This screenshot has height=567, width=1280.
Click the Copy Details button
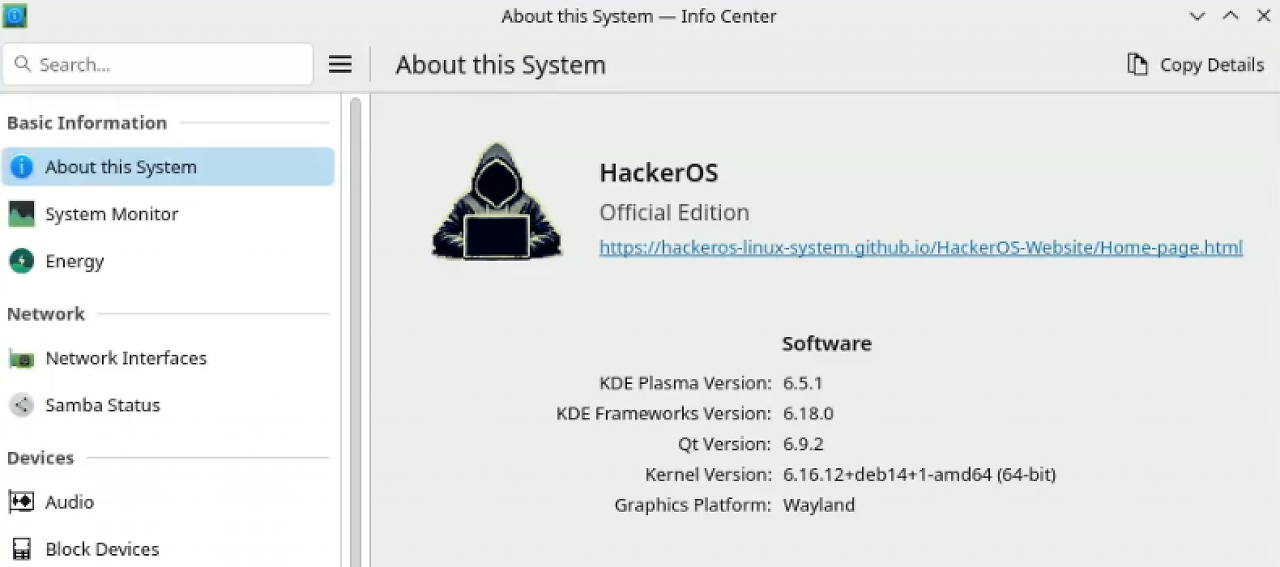click(1195, 65)
